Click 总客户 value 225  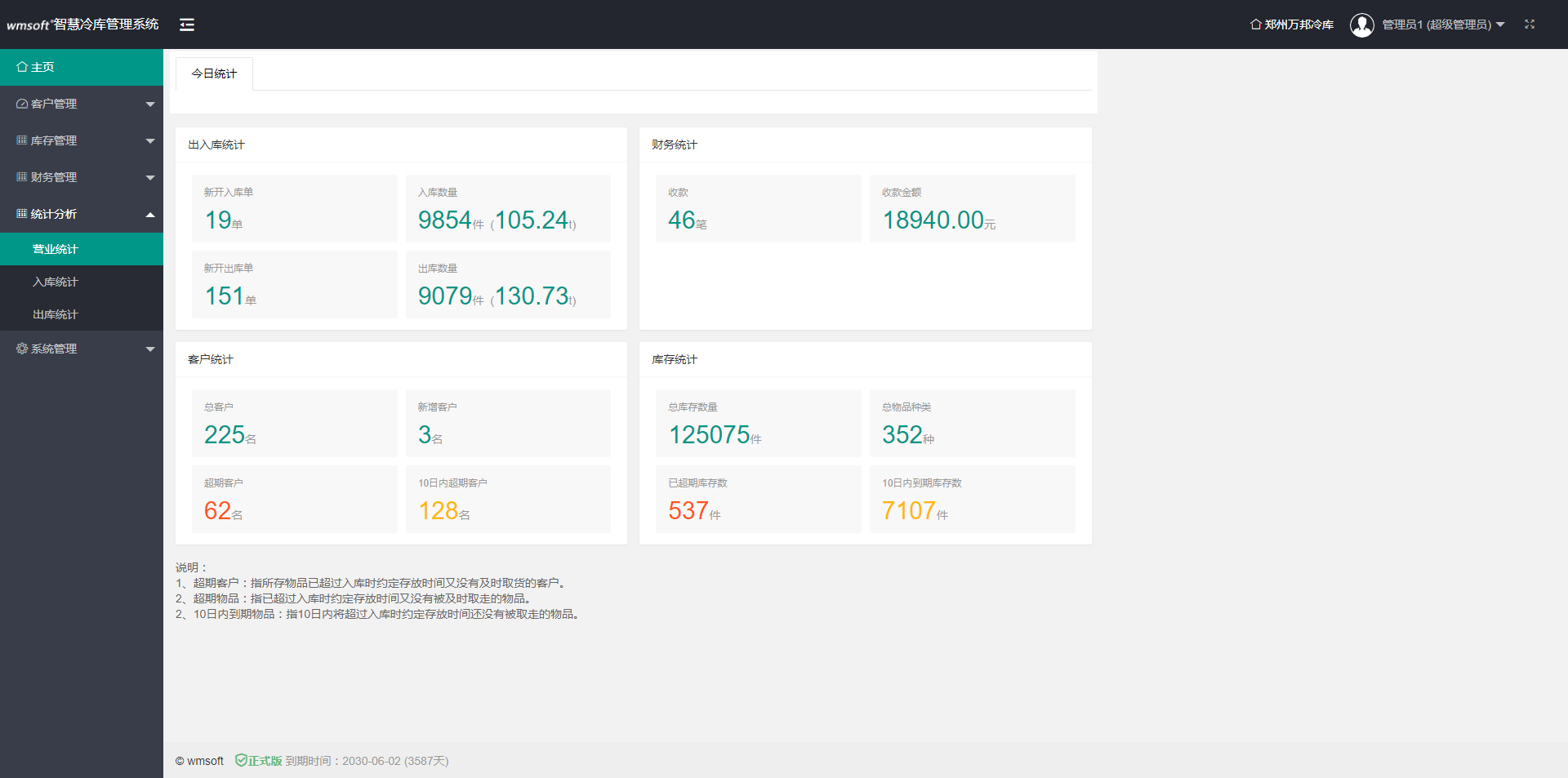[x=225, y=434]
